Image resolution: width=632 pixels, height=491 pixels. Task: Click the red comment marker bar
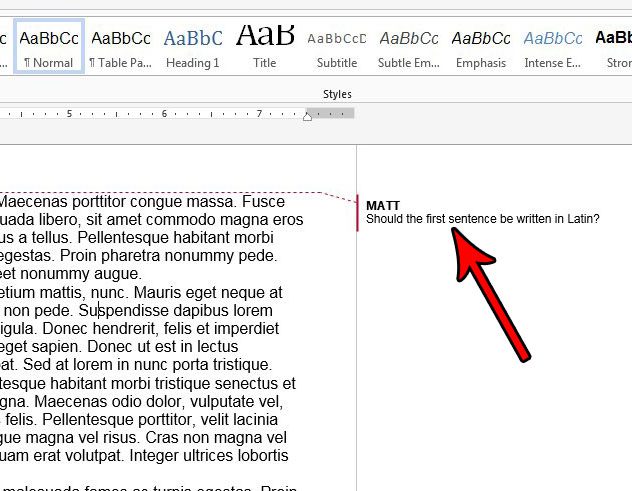(358, 213)
